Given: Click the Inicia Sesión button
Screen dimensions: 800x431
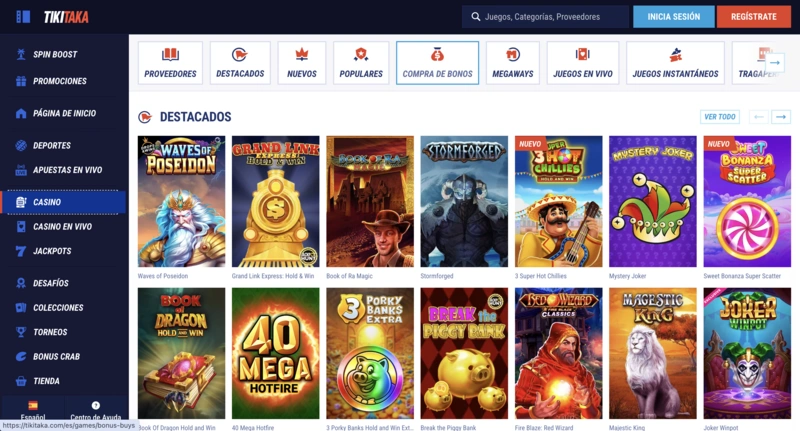Looking at the screenshot, I should point(673,17).
